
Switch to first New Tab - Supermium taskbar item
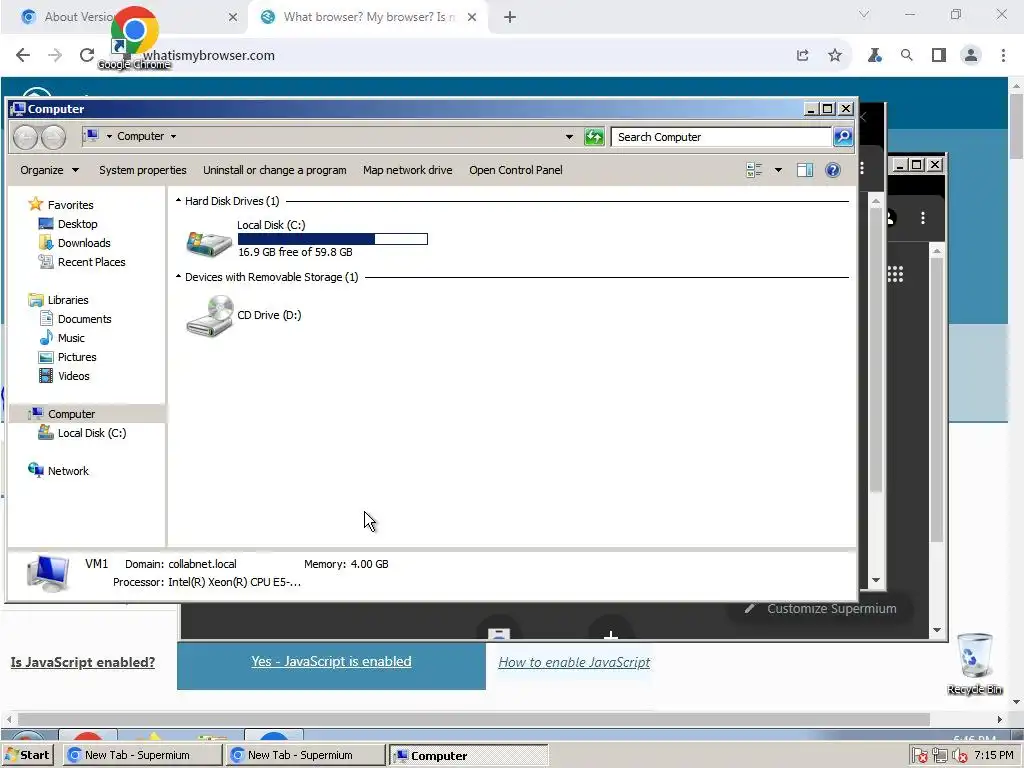click(142, 755)
